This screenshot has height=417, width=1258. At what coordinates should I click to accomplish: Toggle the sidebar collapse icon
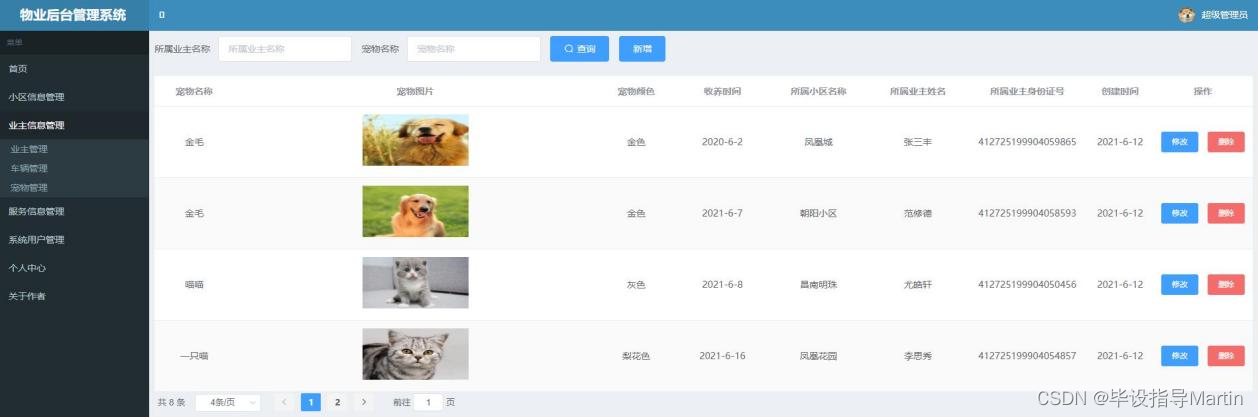click(x=162, y=15)
